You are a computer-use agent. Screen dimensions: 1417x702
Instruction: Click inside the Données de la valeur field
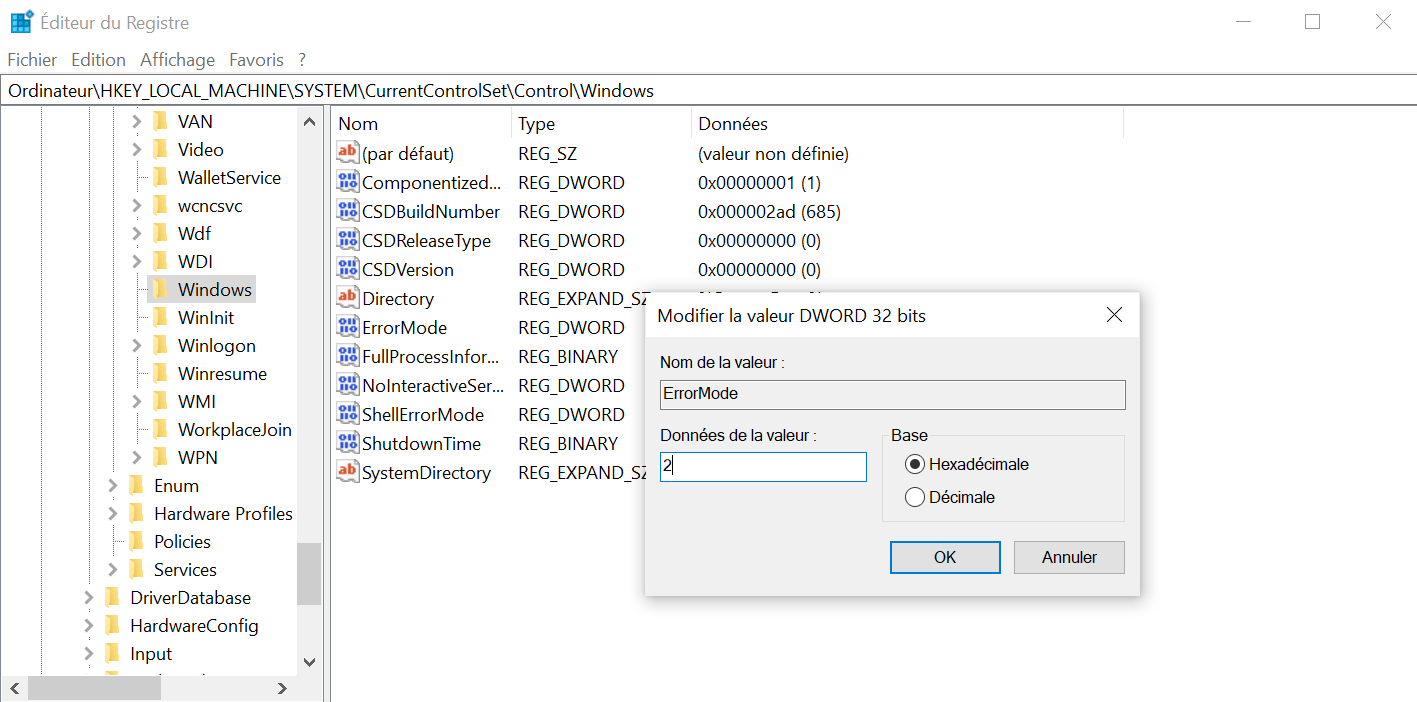coord(762,466)
